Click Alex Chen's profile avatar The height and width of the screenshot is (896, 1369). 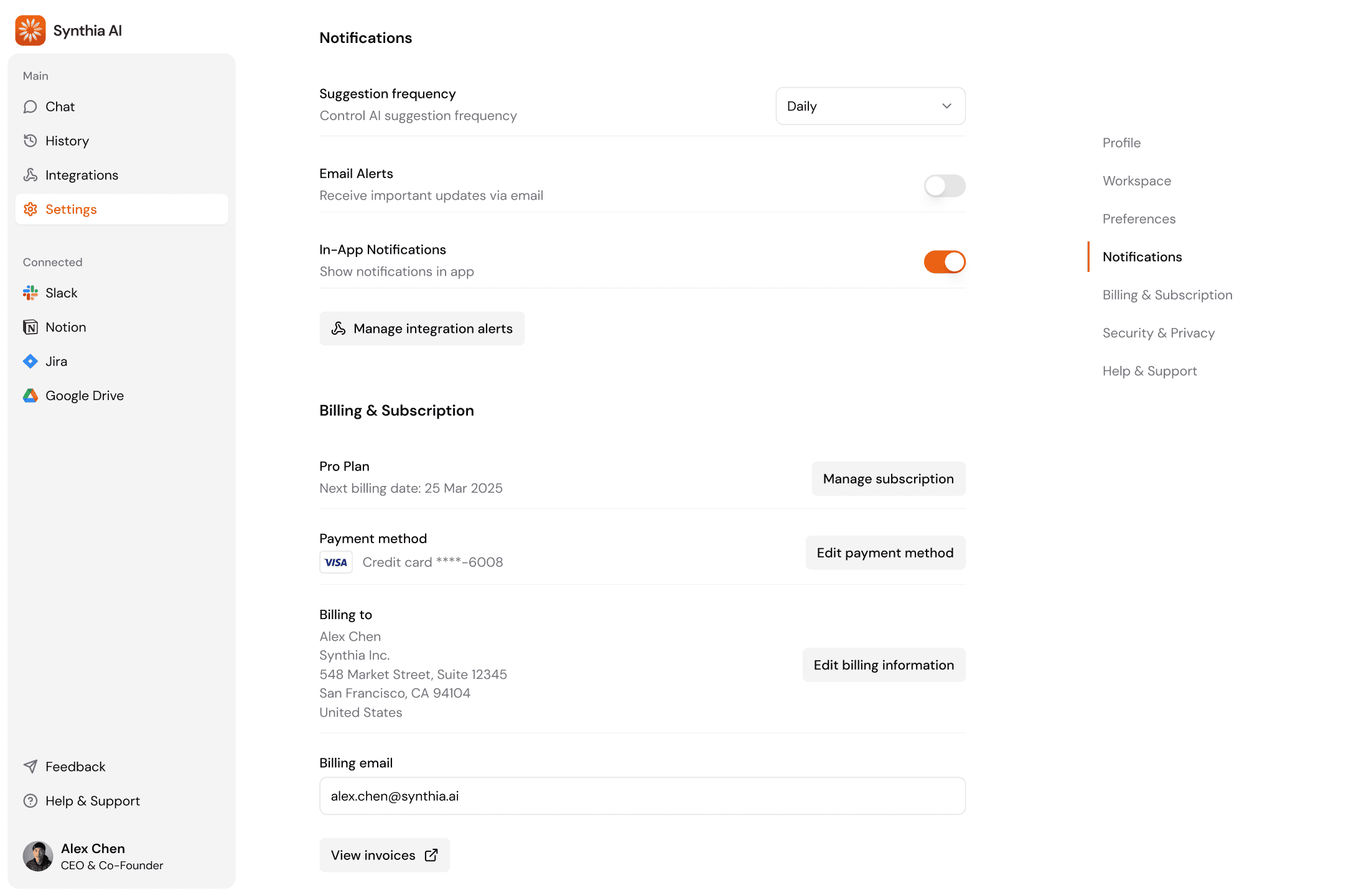(38, 856)
